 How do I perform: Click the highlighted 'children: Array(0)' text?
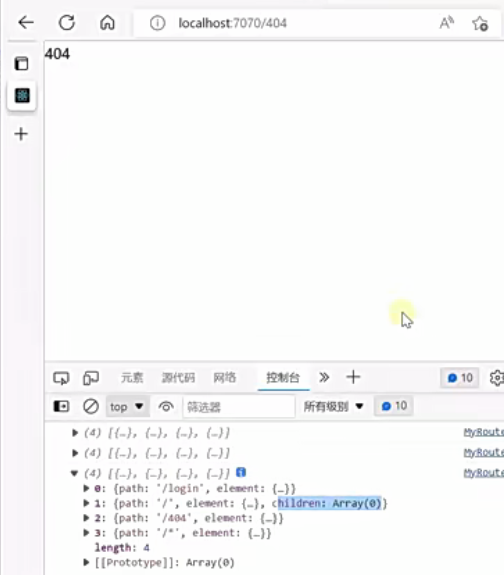(x=330, y=503)
